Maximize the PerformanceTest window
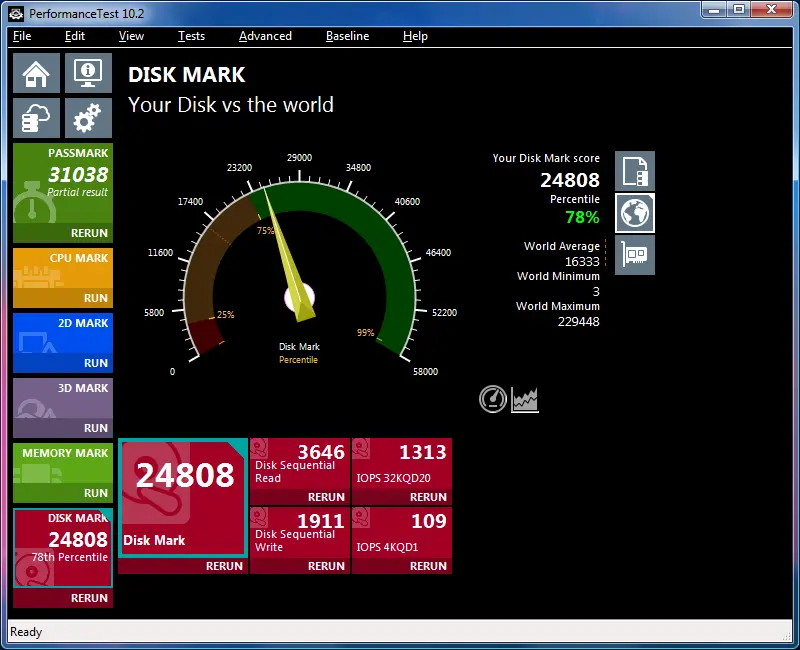 pos(738,10)
